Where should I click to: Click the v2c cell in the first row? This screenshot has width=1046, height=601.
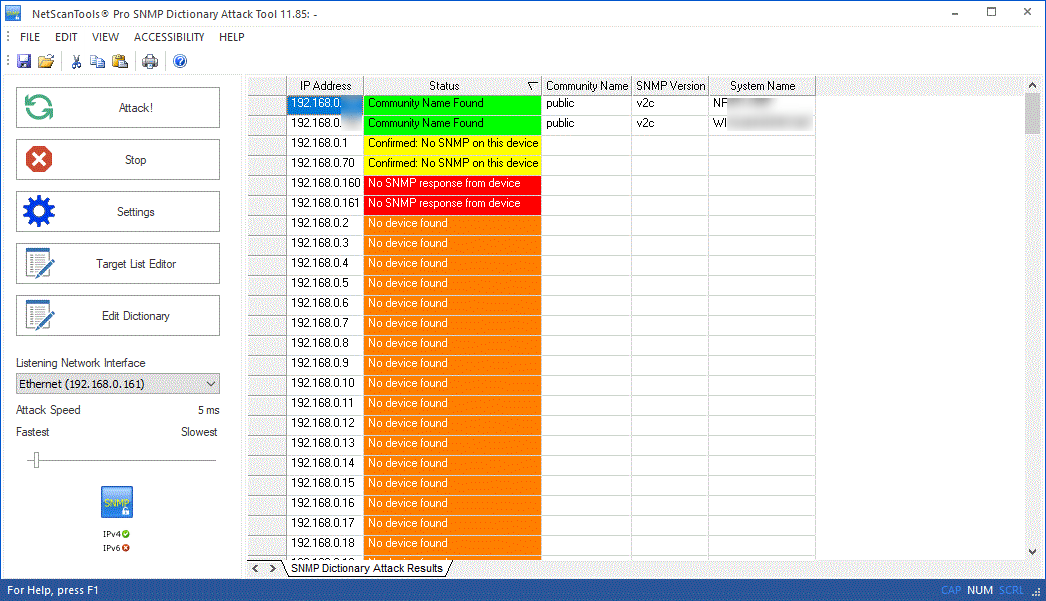click(x=670, y=103)
